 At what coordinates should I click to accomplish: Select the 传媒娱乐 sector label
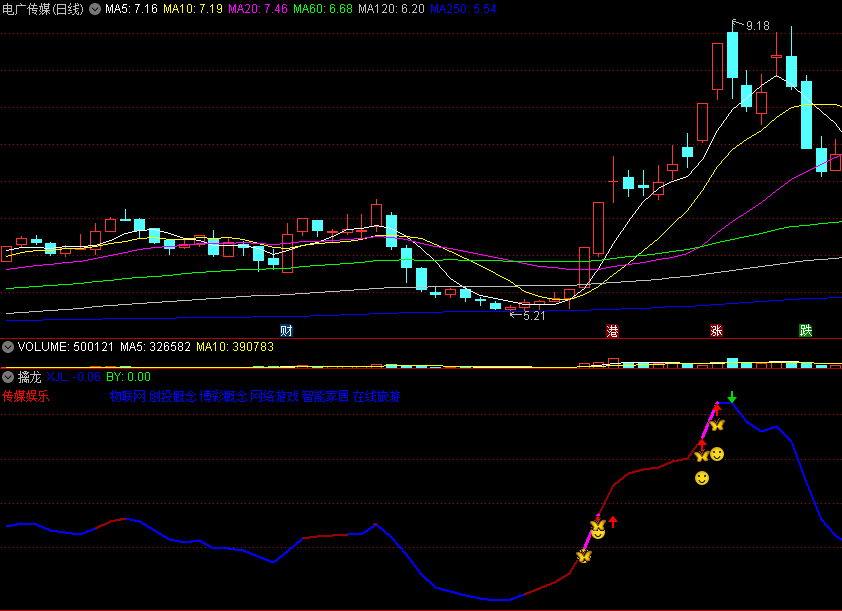[x=26, y=396]
